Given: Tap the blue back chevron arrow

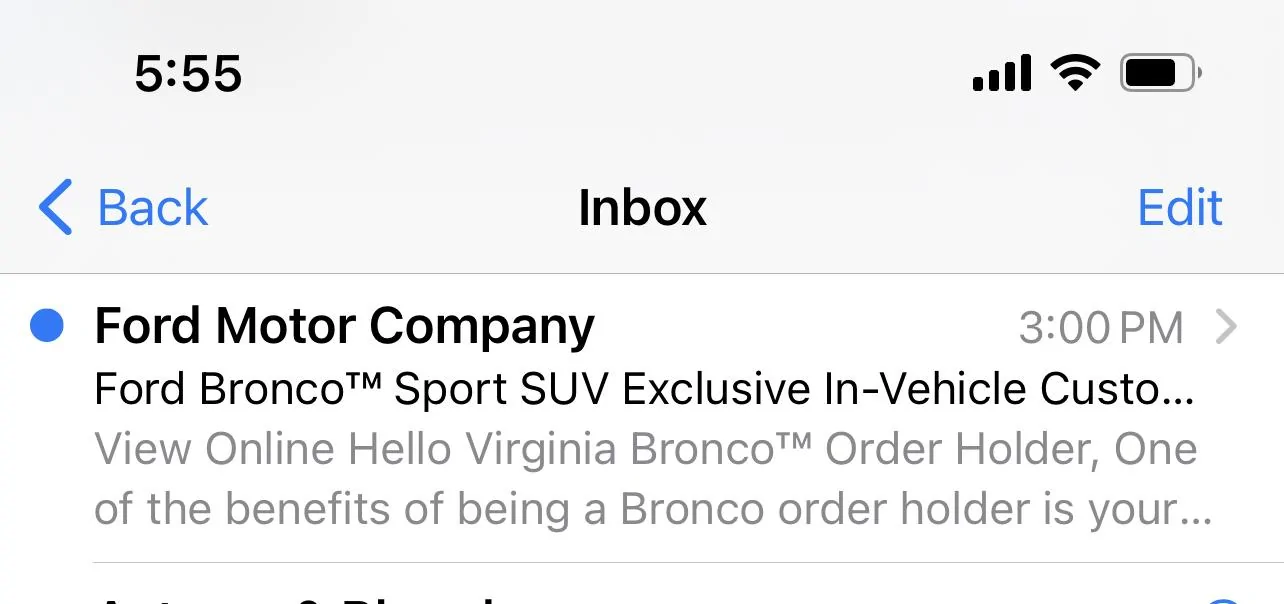Looking at the screenshot, I should pos(56,207).
